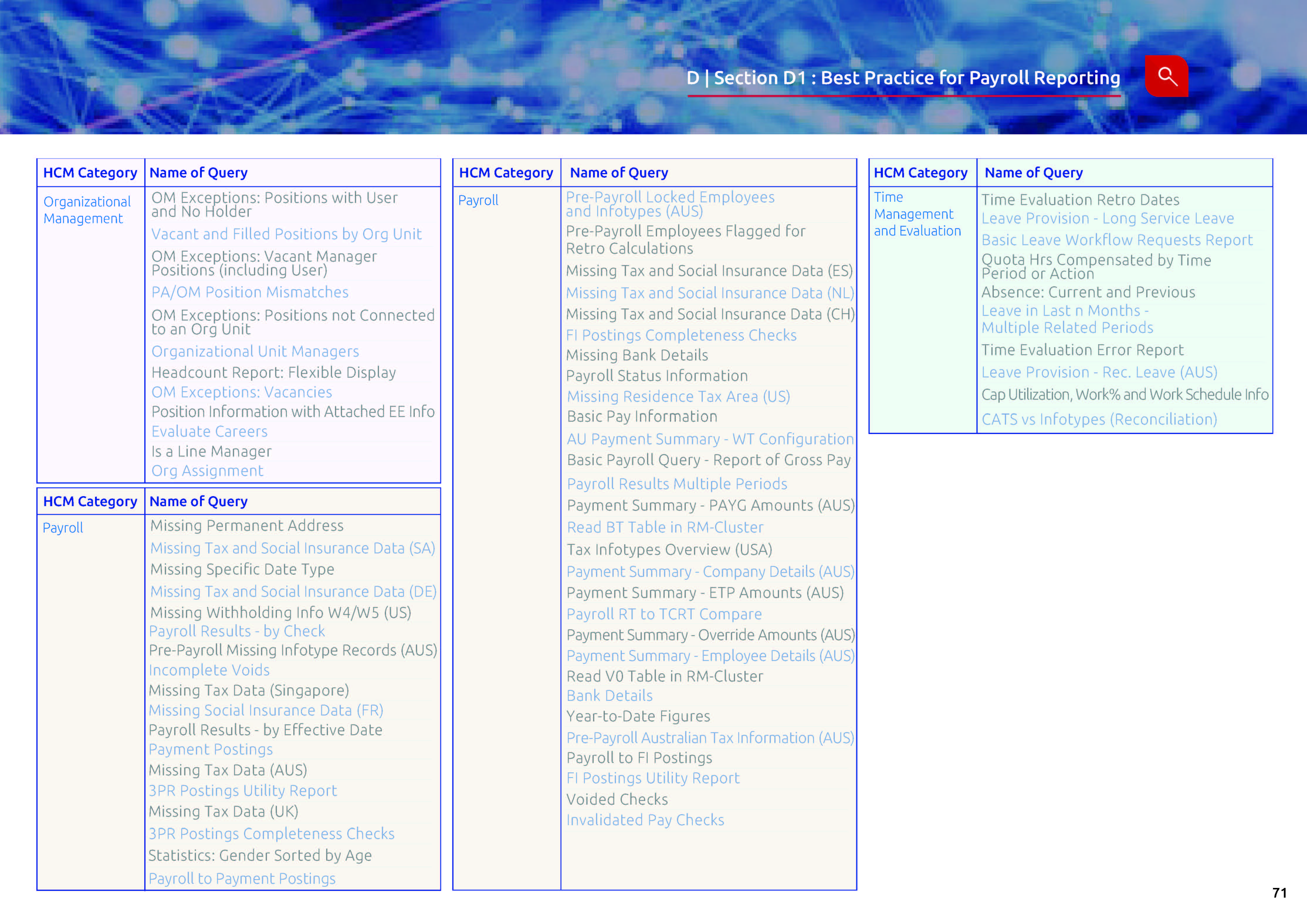The height and width of the screenshot is (924, 1307).
Task: Select 'Read BT Table in RM-Cluster'
Action: point(665,528)
